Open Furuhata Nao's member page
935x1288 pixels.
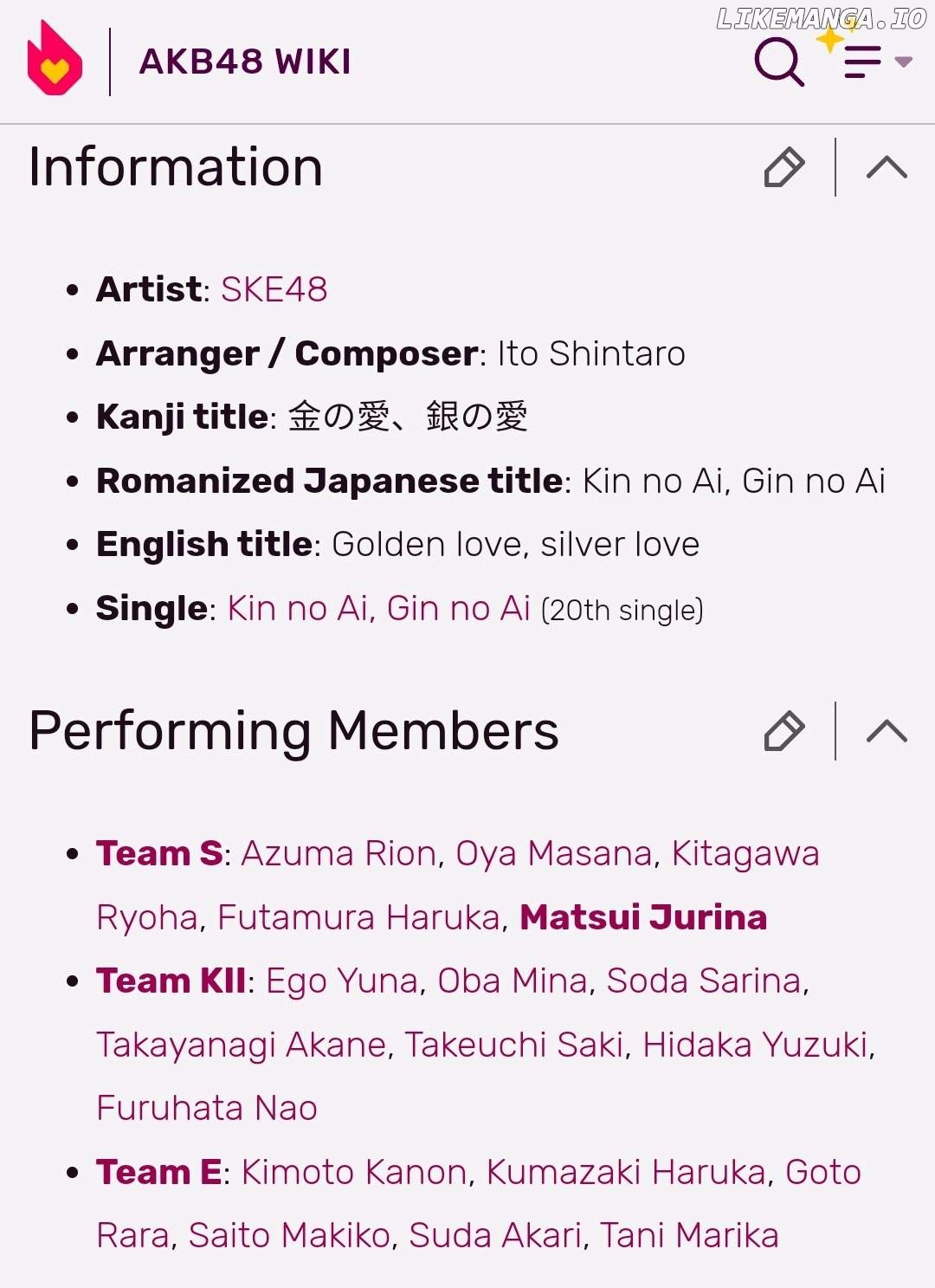coord(207,1108)
